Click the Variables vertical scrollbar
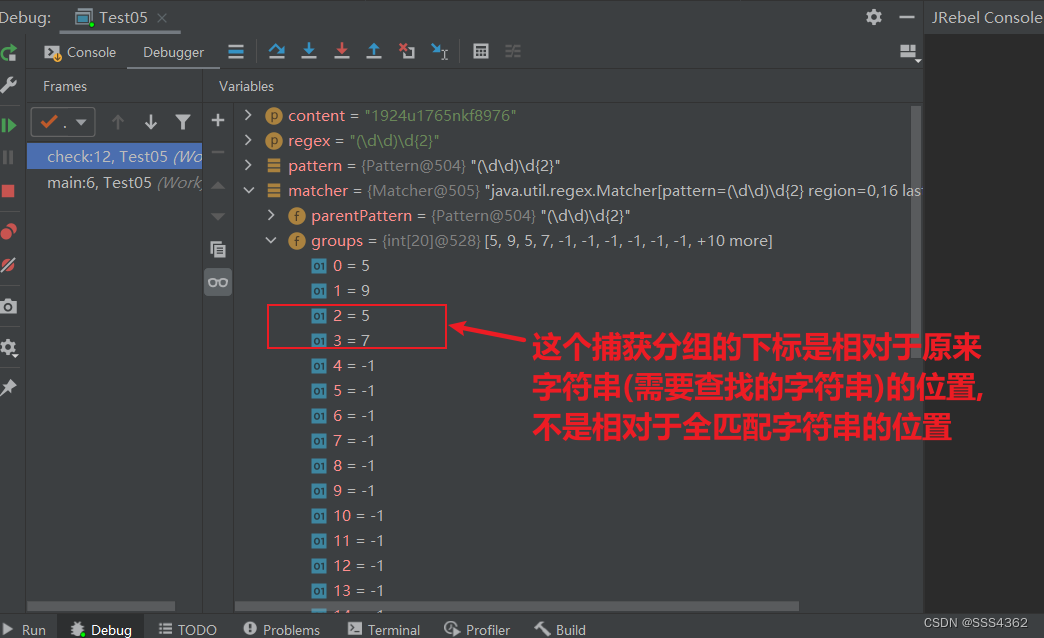 coord(916,232)
